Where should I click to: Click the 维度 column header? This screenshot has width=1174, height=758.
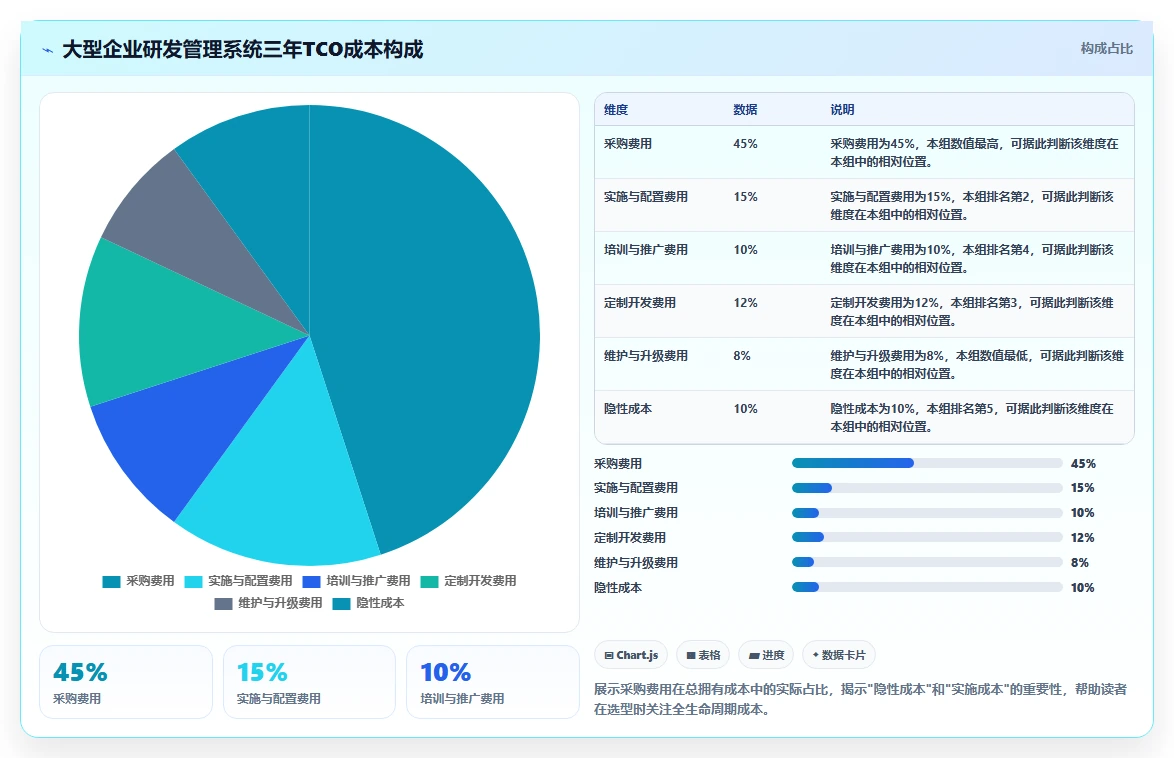point(615,110)
